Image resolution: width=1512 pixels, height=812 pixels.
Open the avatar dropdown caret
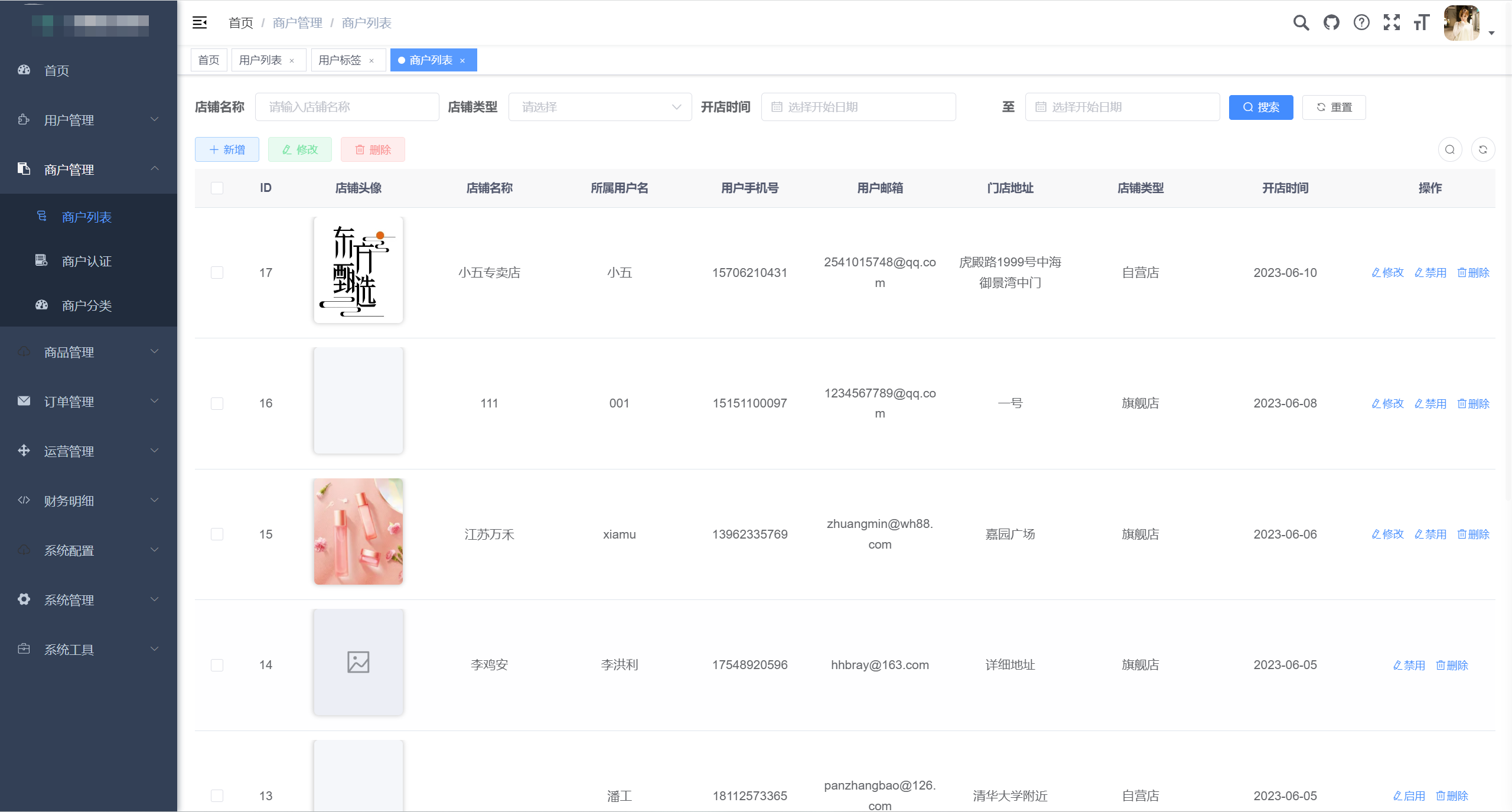1491,34
